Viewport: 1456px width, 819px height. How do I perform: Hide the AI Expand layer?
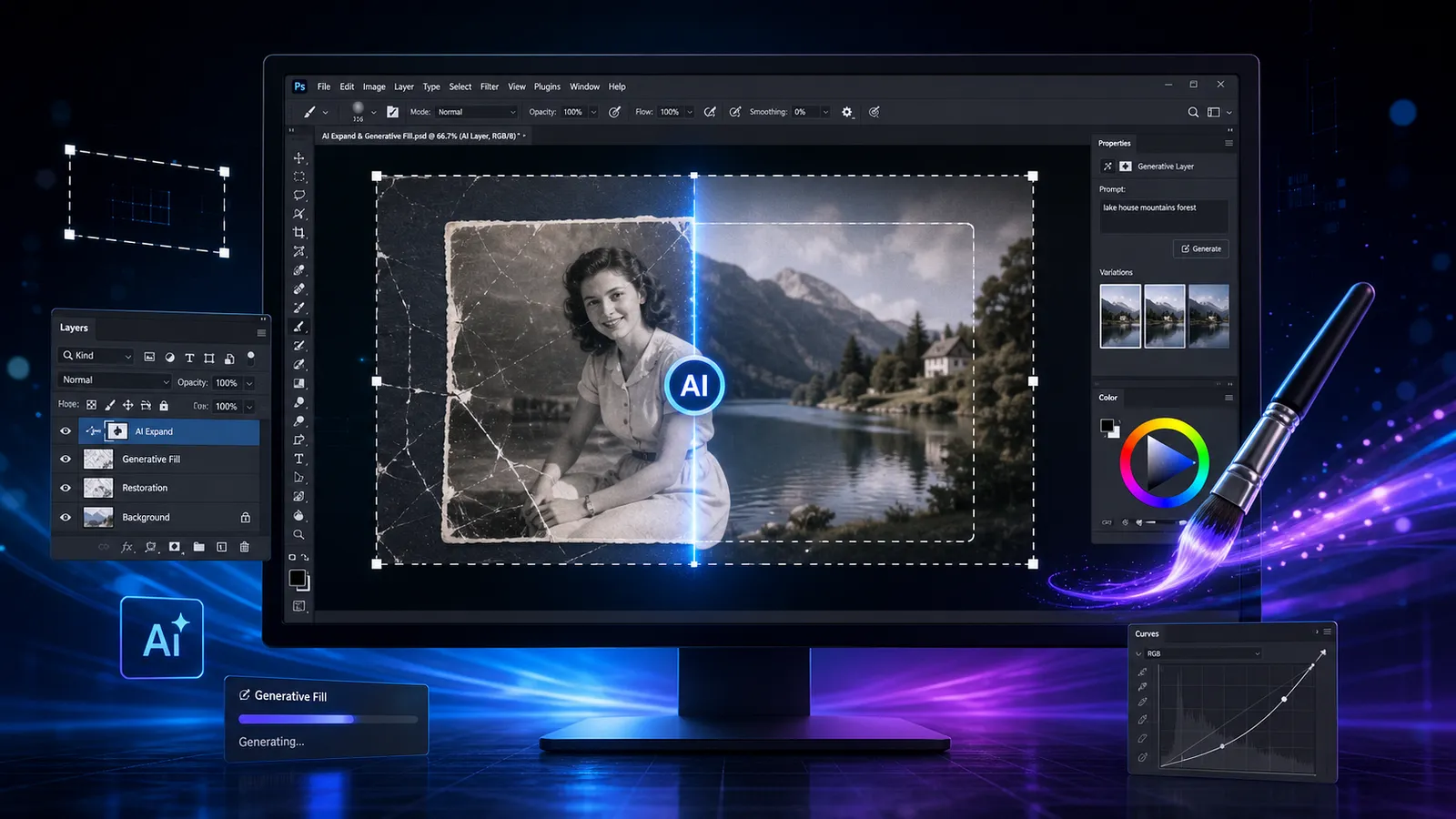click(66, 431)
